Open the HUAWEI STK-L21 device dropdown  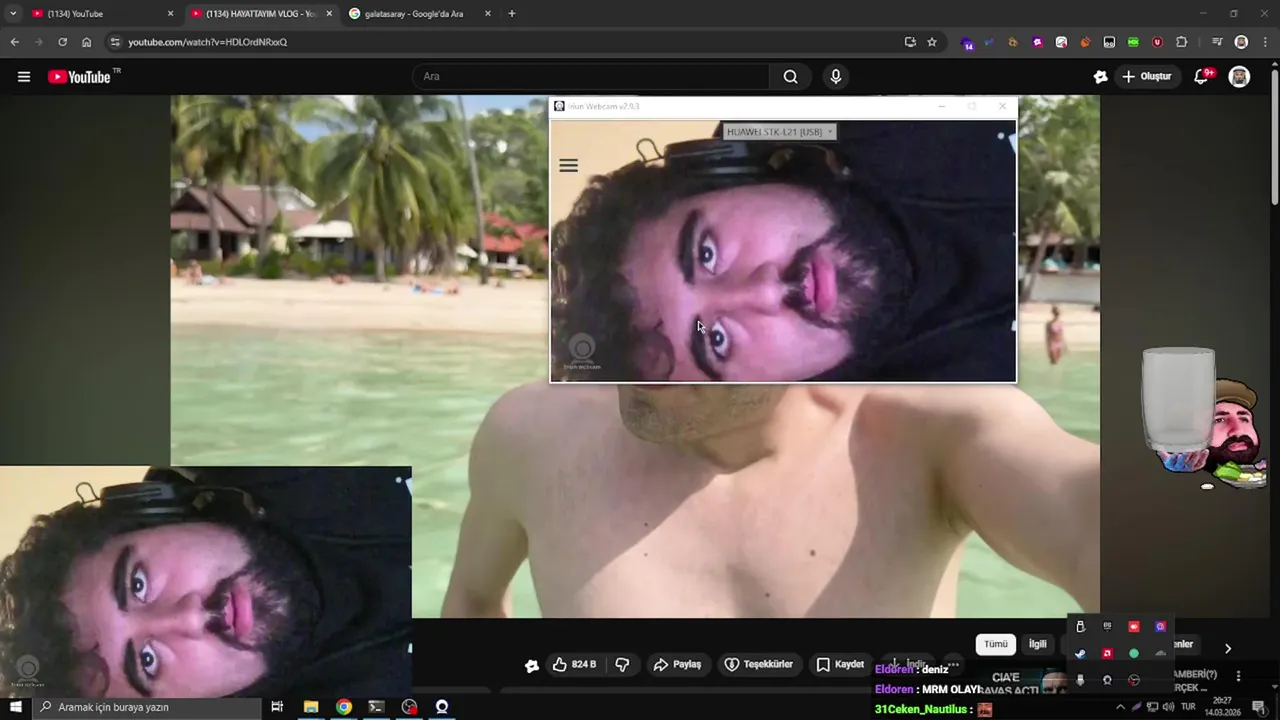(x=779, y=132)
